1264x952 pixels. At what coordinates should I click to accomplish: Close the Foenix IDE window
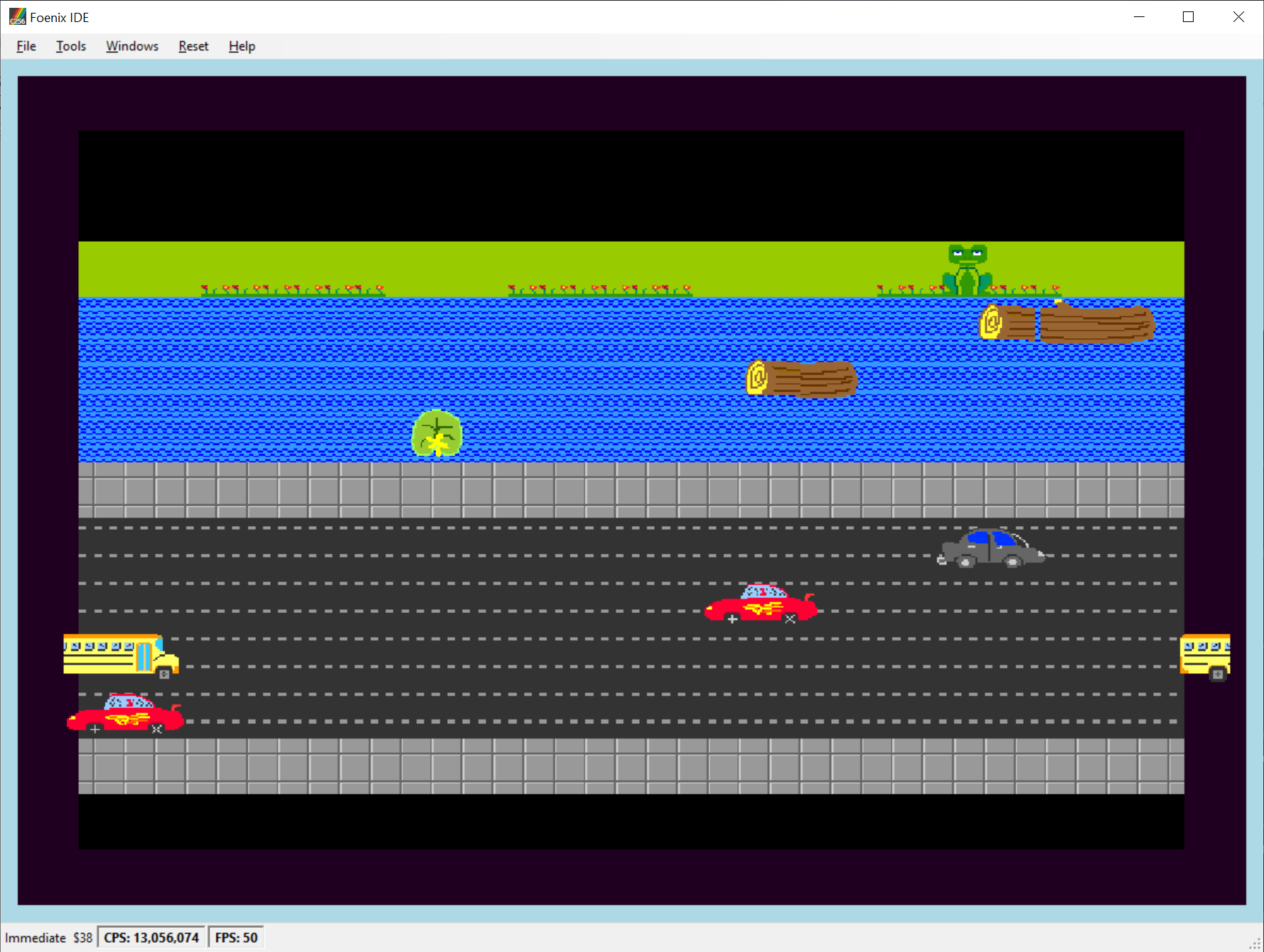(x=1238, y=16)
